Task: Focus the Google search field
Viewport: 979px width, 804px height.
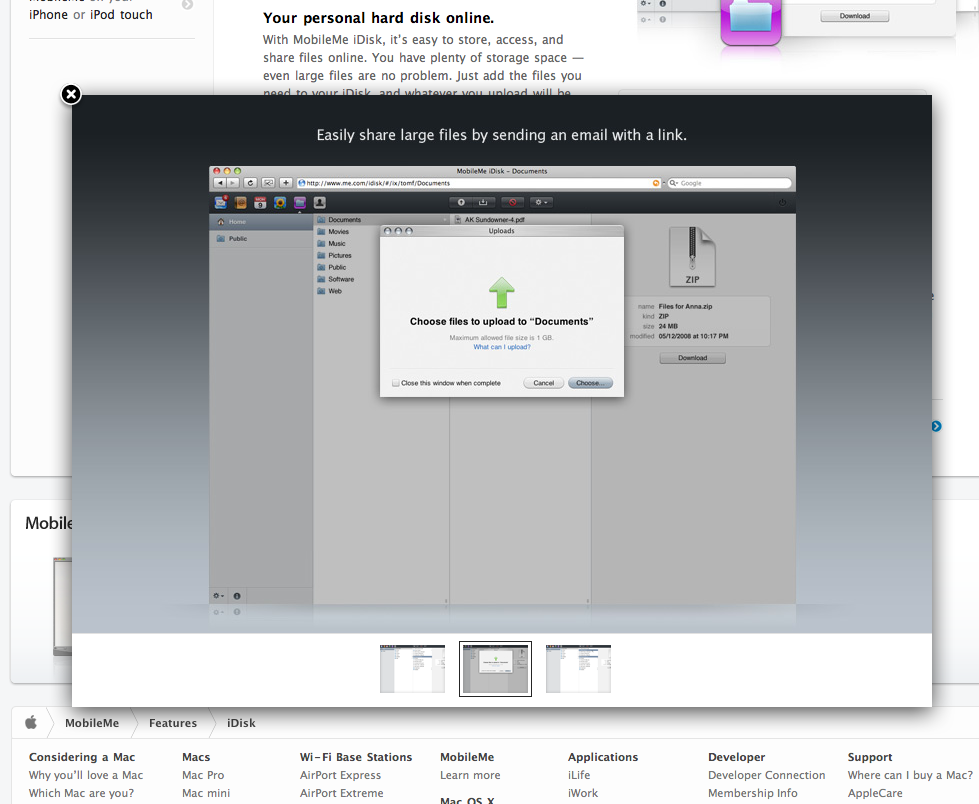Action: pos(729,183)
